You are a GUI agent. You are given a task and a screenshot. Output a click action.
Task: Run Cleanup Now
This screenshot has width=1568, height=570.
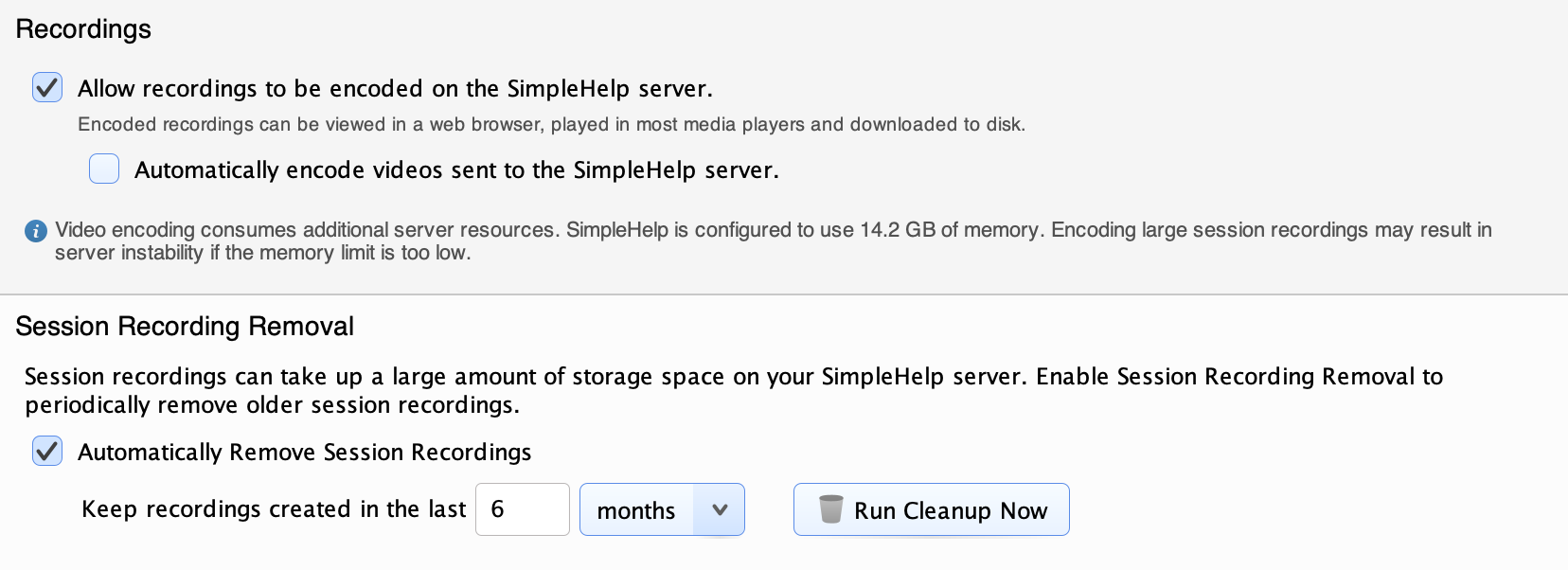pos(932,509)
